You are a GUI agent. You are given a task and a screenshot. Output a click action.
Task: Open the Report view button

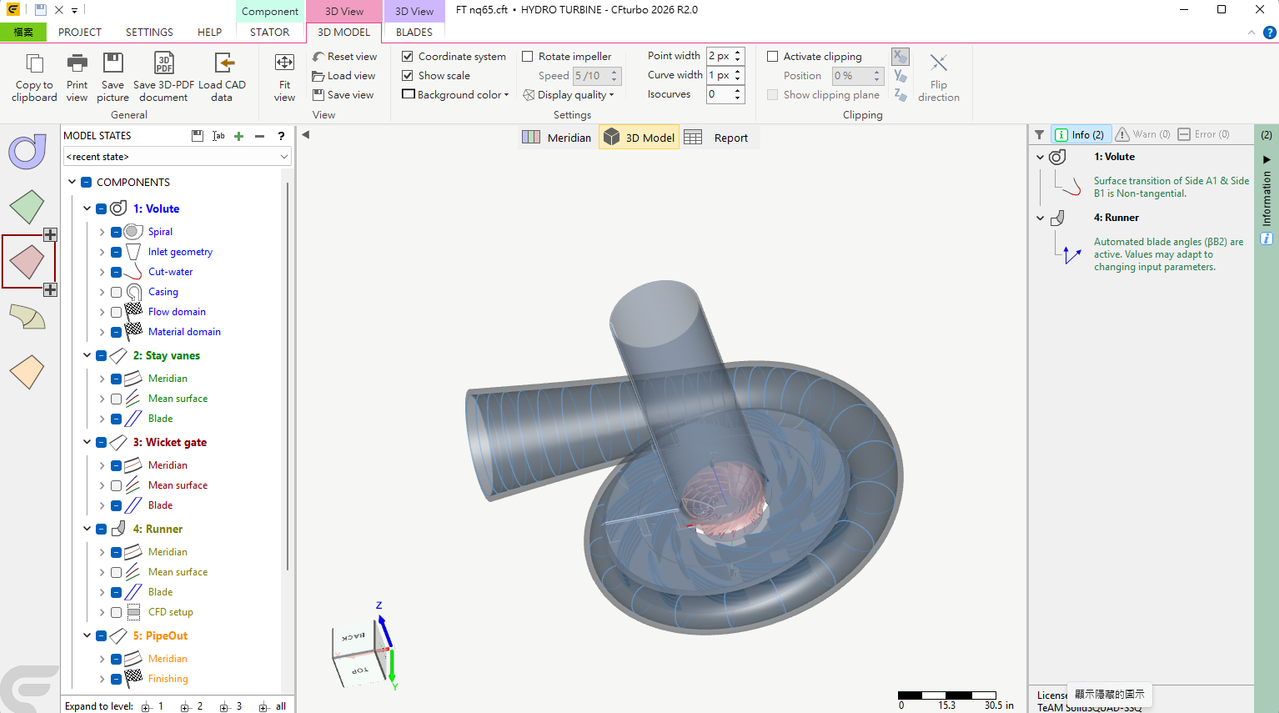point(716,138)
